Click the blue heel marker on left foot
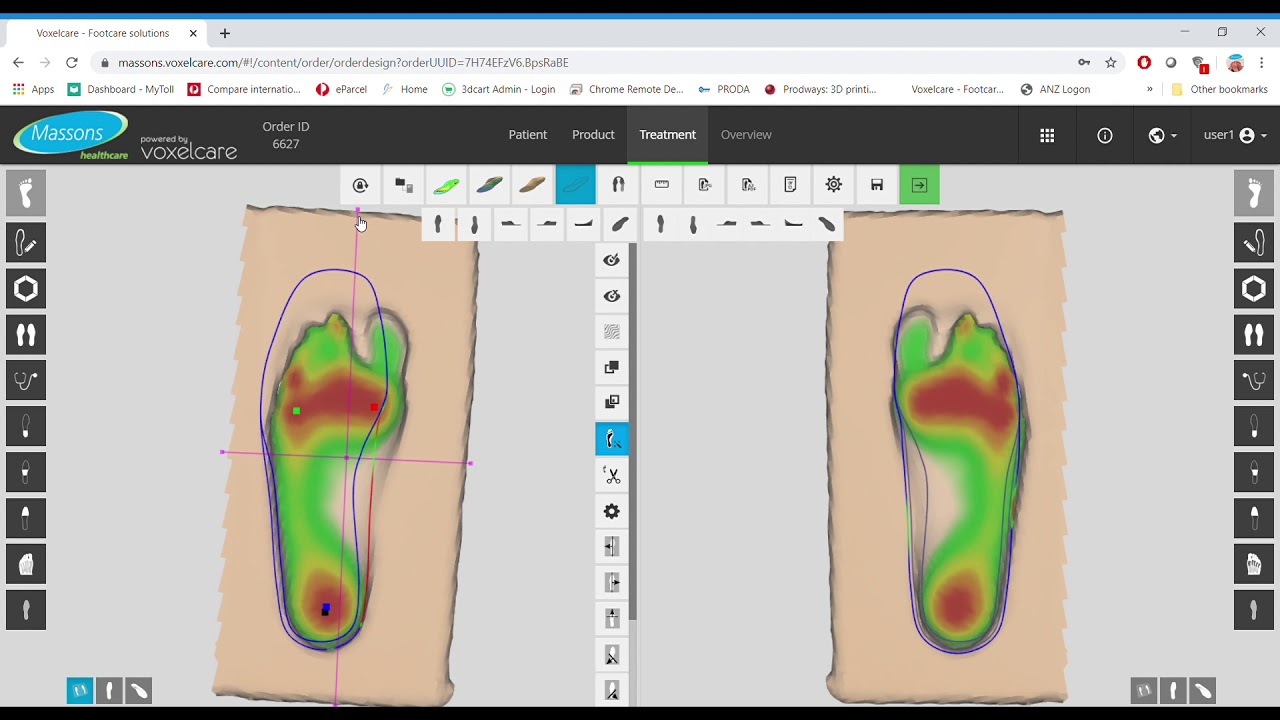The width and height of the screenshot is (1280, 720). coord(326,608)
